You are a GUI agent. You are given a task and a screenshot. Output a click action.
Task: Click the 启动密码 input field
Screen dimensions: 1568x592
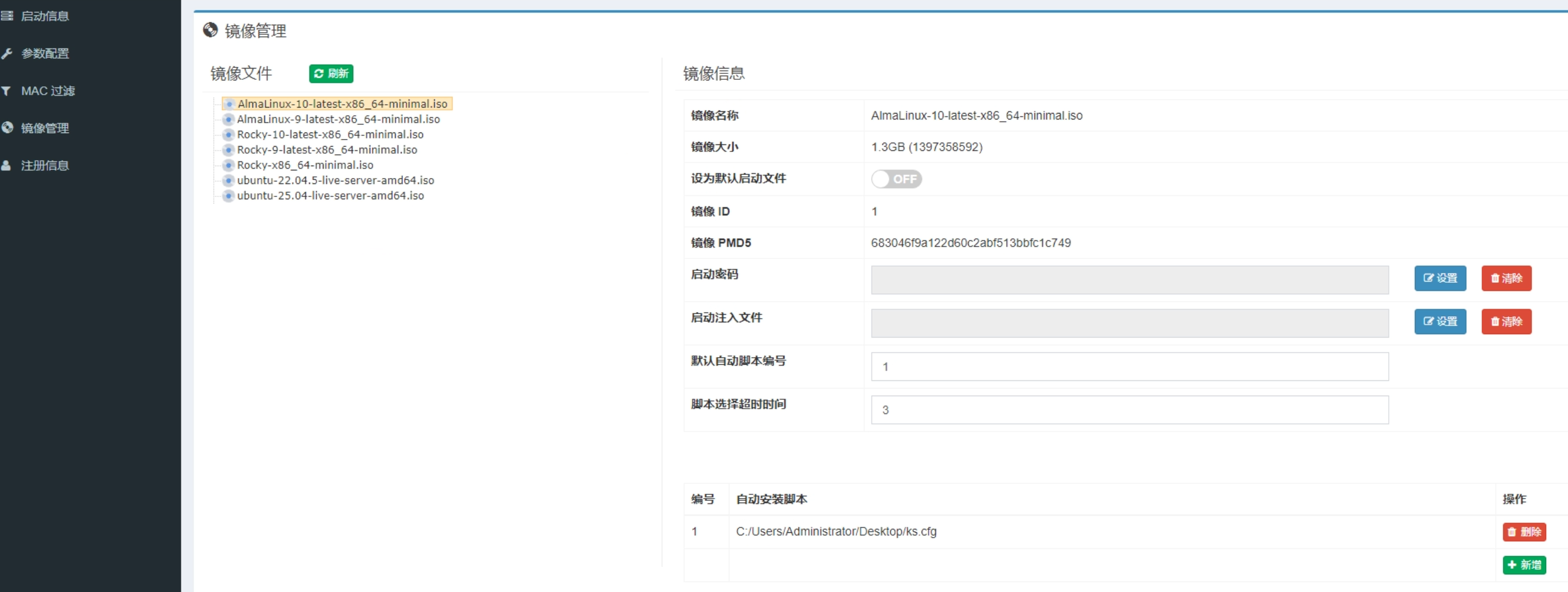(x=1130, y=280)
